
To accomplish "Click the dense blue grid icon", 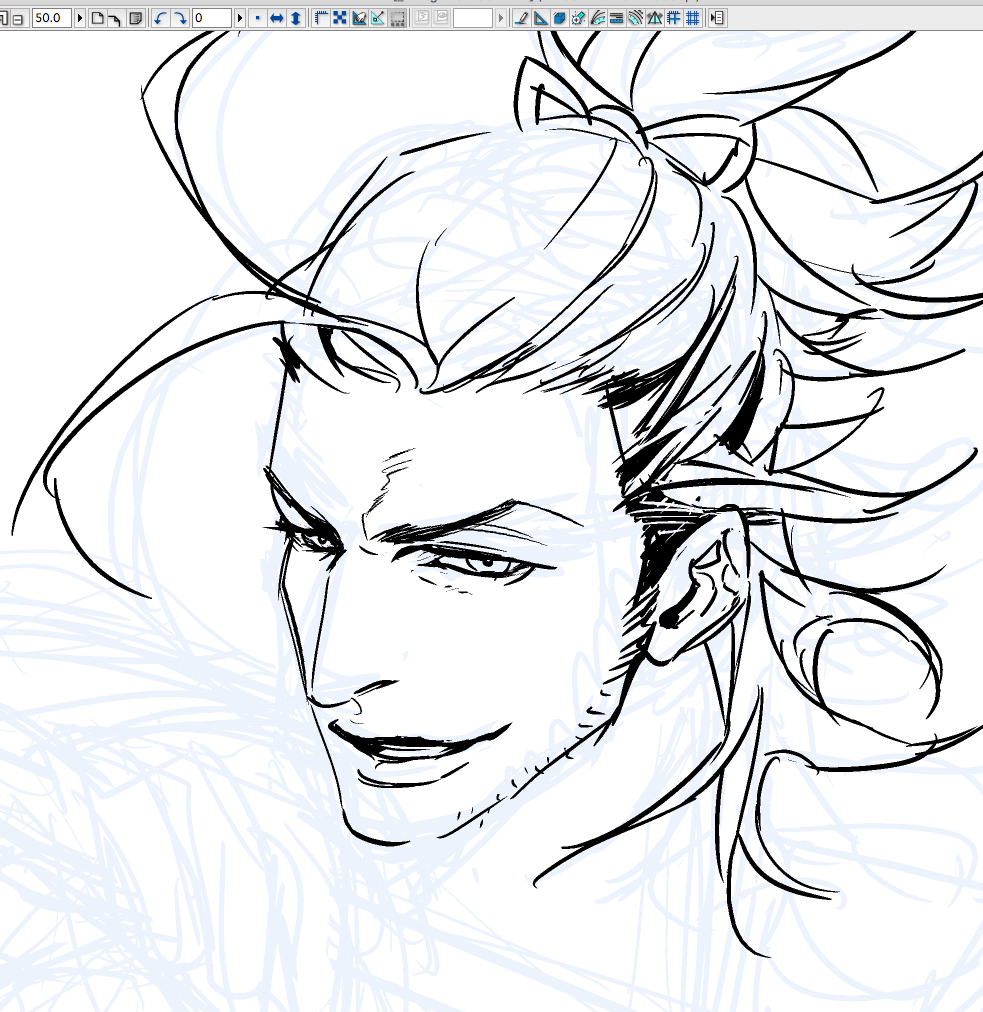I will [693, 18].
